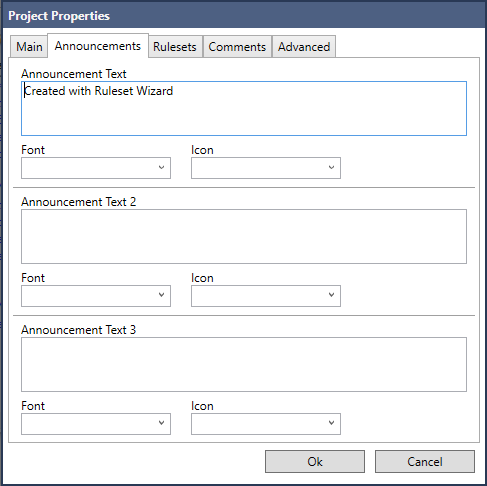Expand Icon dropdown for Announcement Text 2
This screenshot has width=487, height=486.
(x=266, y=296)
